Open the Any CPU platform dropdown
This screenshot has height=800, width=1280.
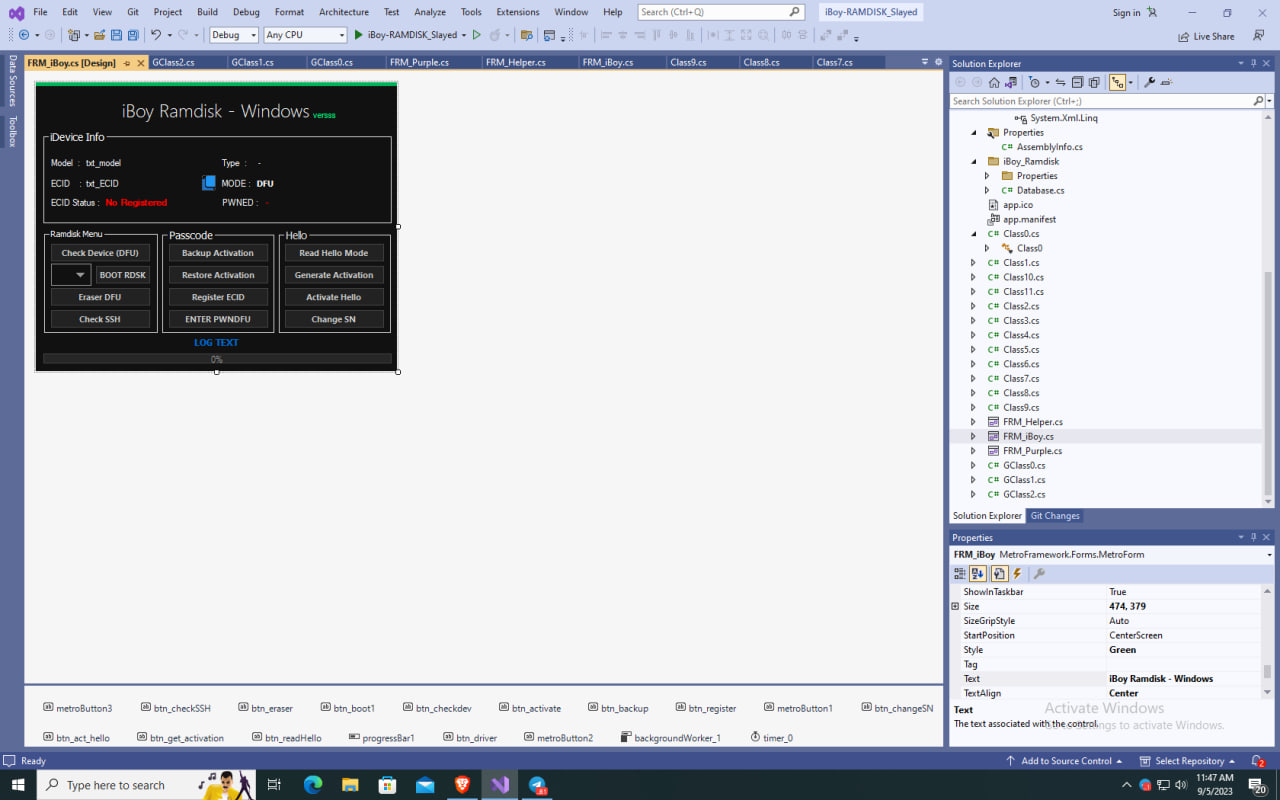pyautogui.click(x=305, y=35)
